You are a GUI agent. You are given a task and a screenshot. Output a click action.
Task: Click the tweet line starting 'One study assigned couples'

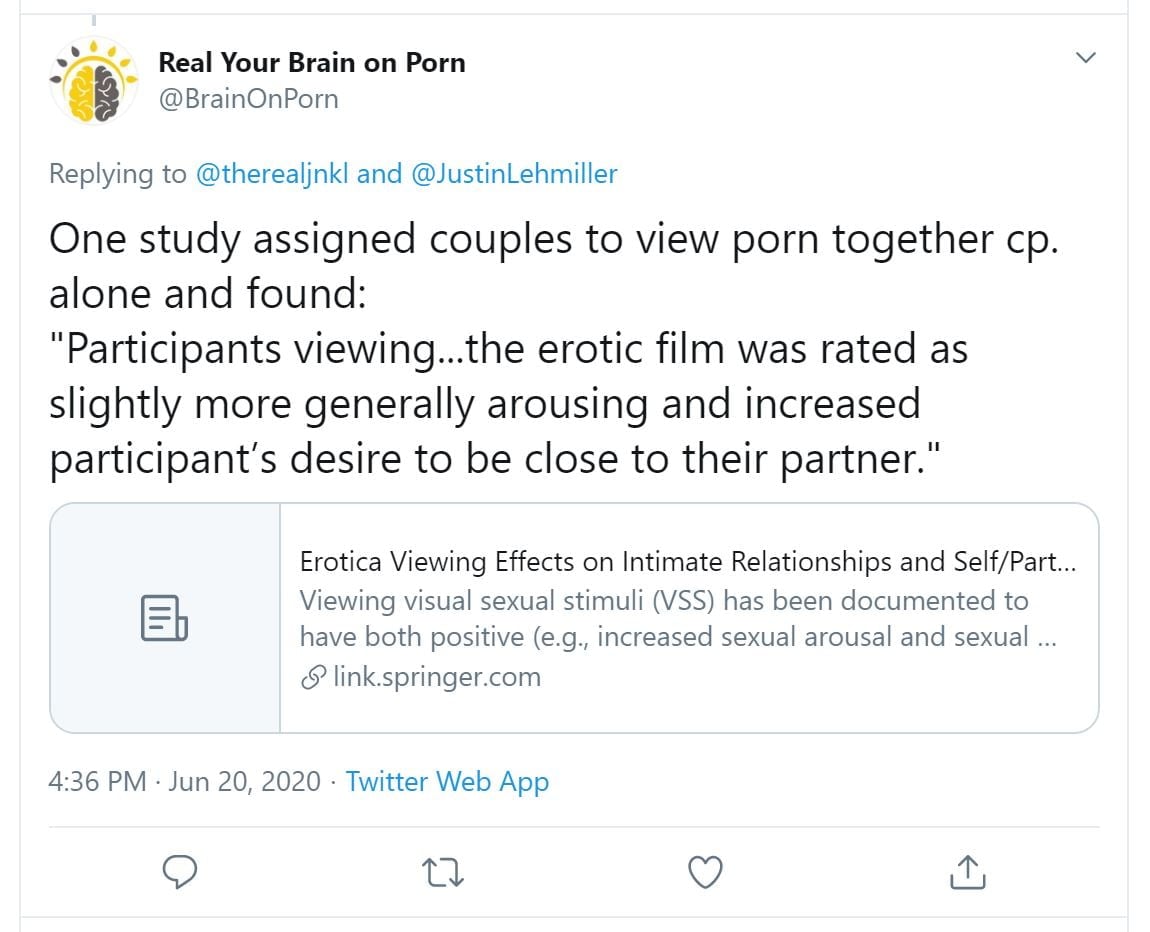(553, 240)
